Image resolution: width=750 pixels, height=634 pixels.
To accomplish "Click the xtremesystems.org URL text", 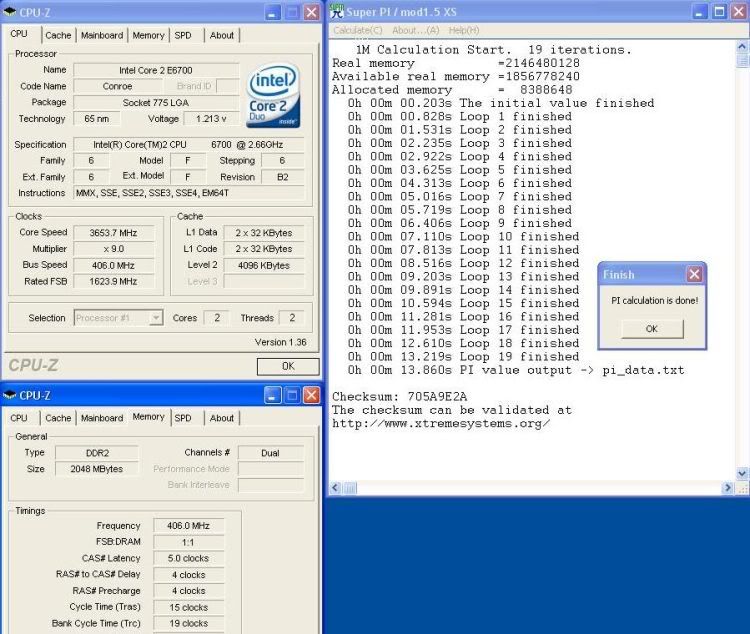I will 441,423.
